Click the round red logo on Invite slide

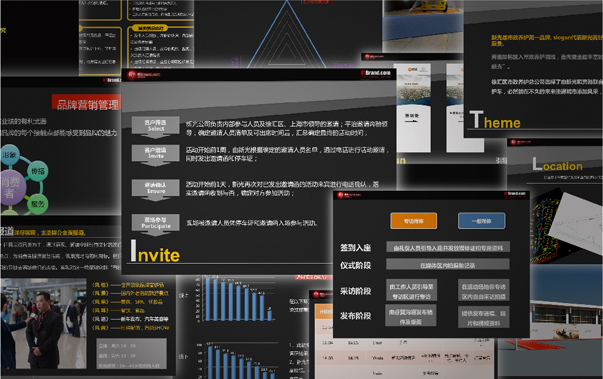click(132, 75)
